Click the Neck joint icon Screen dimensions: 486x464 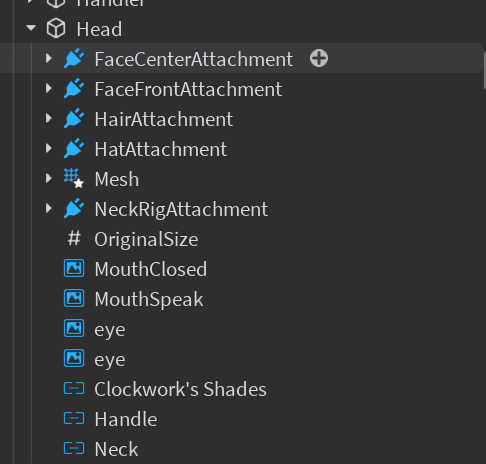pos(74,448)
